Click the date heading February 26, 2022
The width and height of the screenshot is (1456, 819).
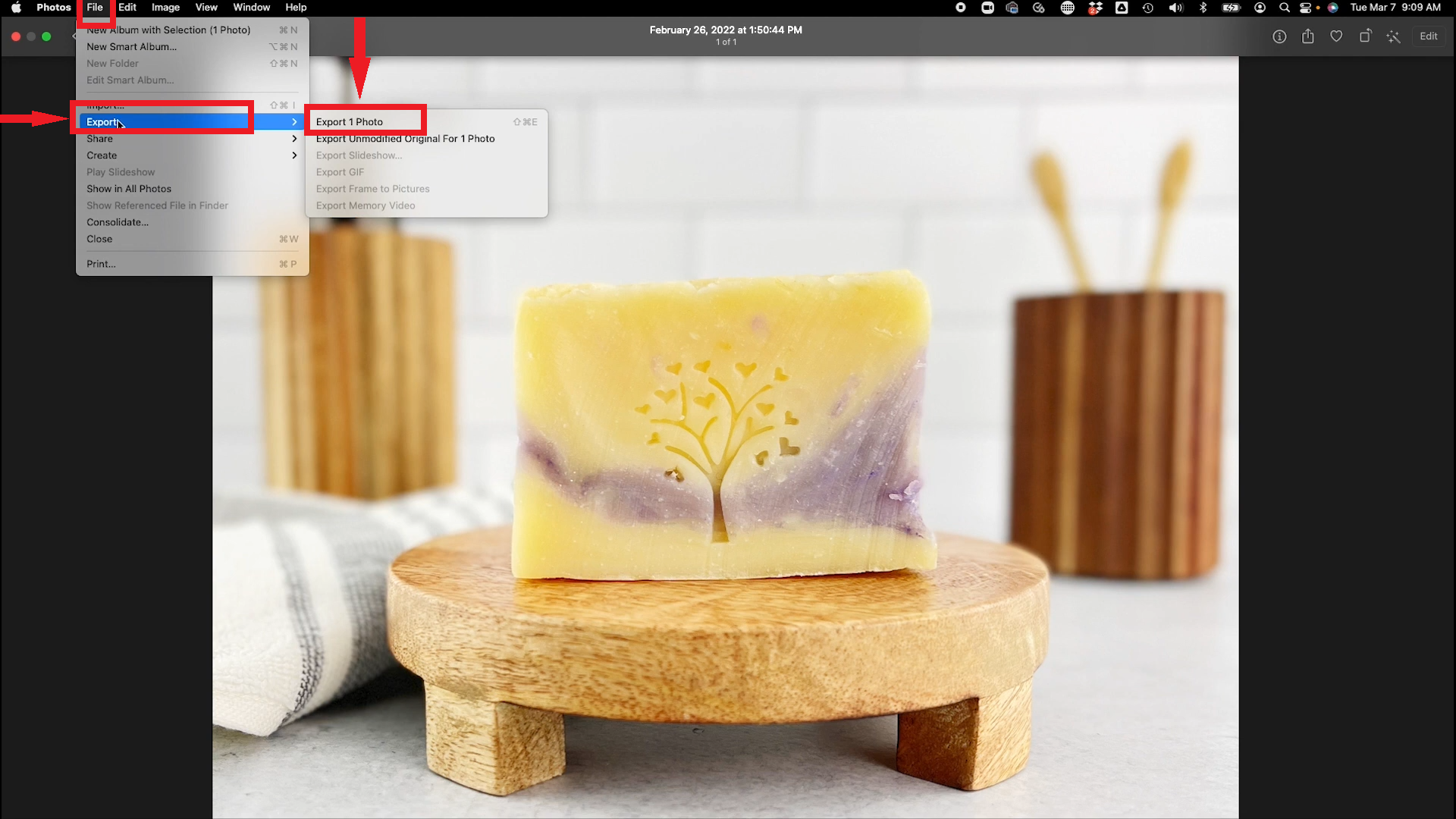point(725,30)
